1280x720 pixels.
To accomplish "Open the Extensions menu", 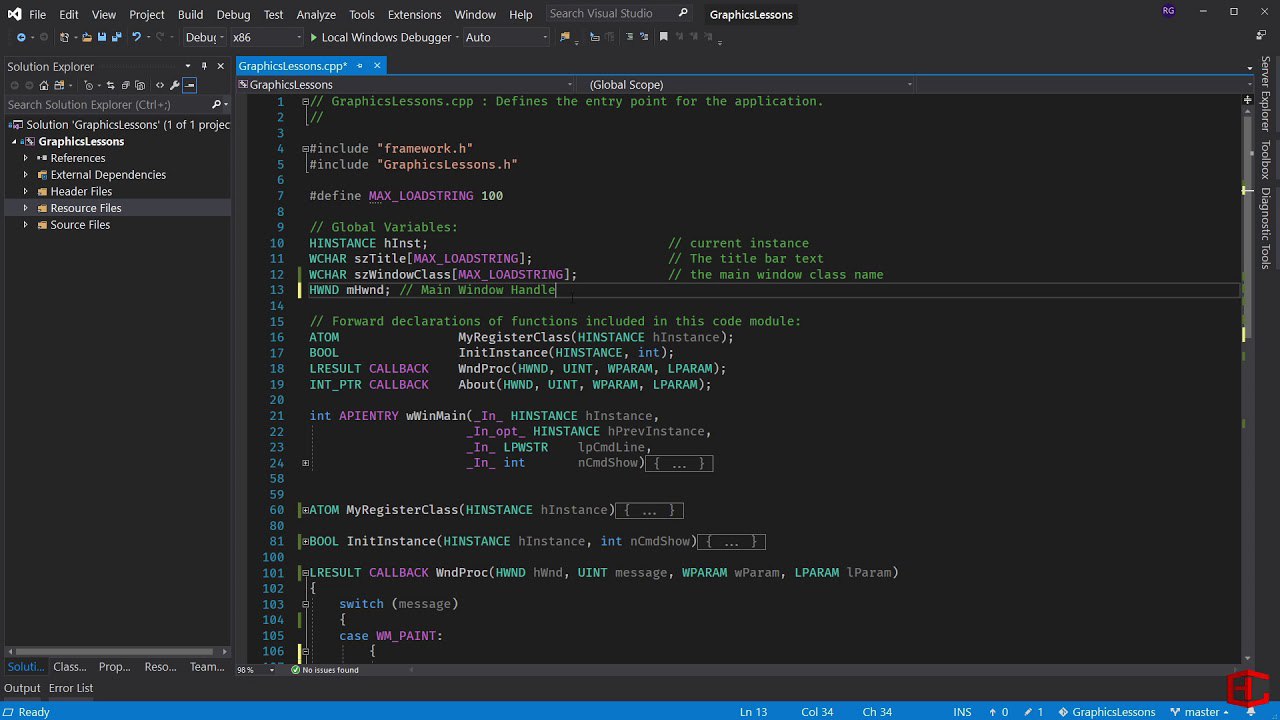I will (x=414, y=14).
